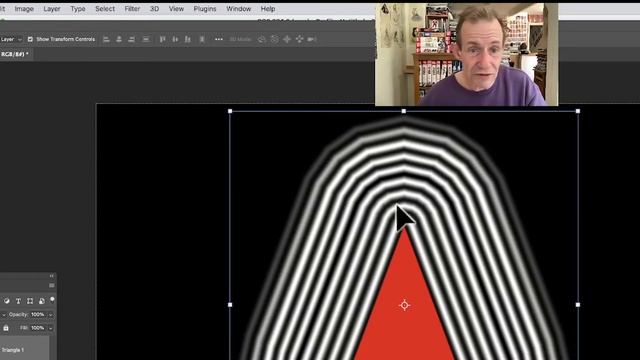Open the Opacity slider dropdown arrow
This screenshot has width=640, height=360.
[x=51, y=315]
